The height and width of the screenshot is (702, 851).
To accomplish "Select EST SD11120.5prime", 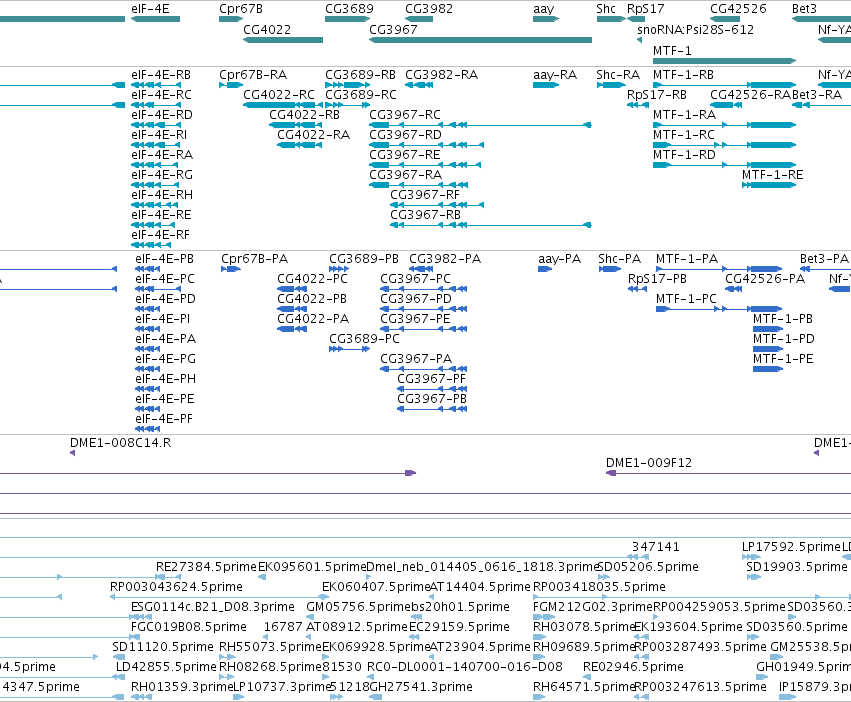I will [x=163, y=647].
